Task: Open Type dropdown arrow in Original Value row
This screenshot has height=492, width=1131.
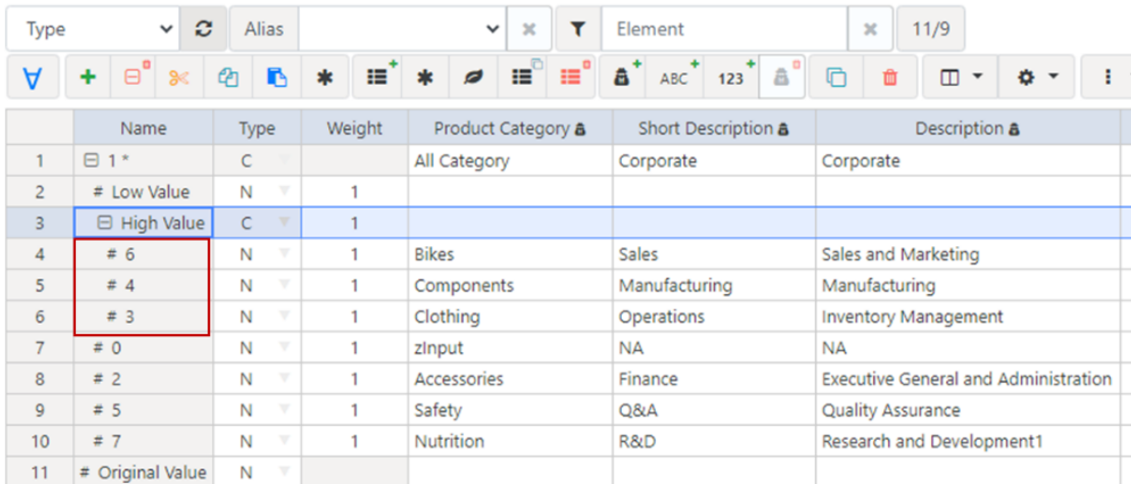Action: tap(284, 471)
